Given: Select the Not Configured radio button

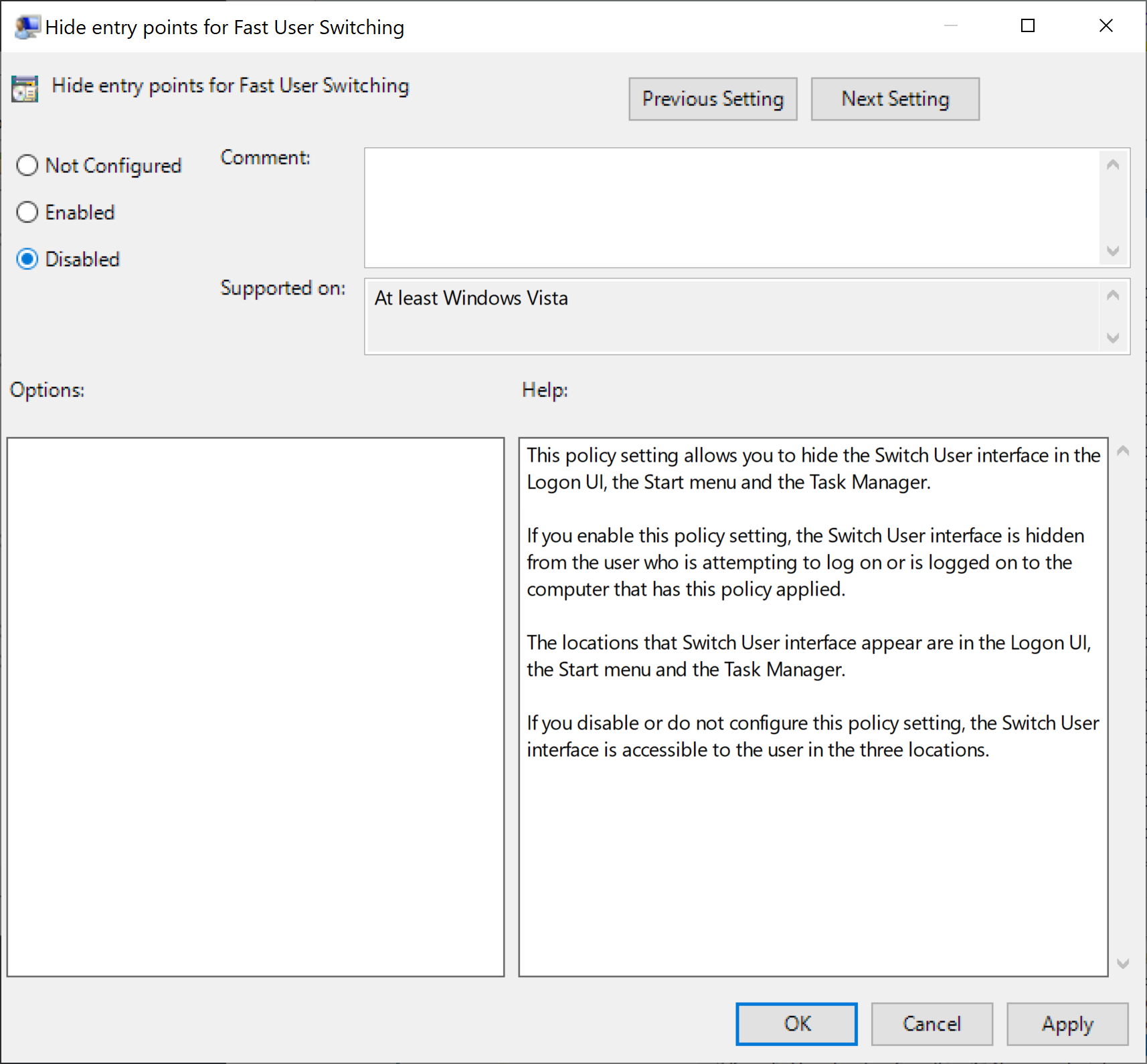Looking at the screenshot, I should (27, 165).
